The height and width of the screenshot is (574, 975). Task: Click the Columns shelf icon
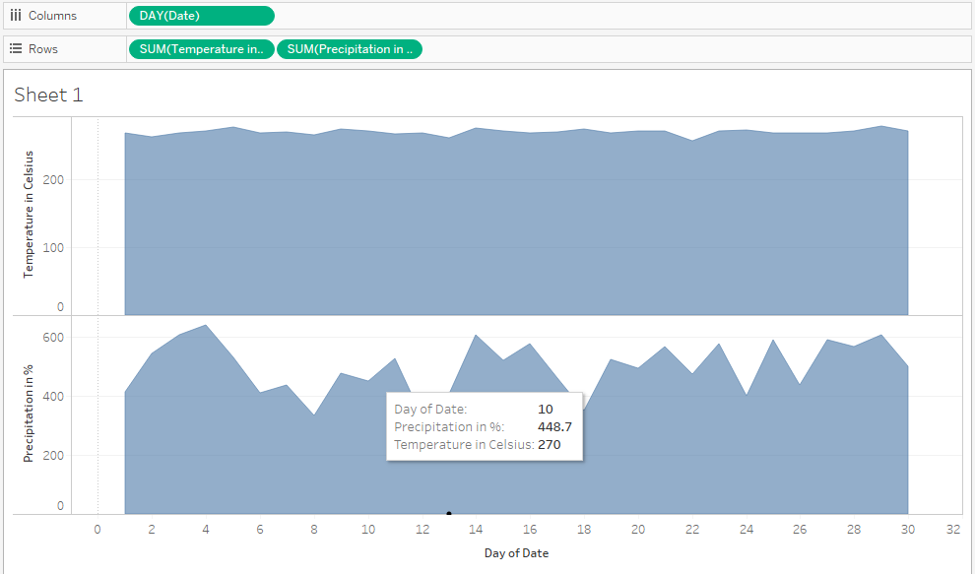tap(16, 16)
